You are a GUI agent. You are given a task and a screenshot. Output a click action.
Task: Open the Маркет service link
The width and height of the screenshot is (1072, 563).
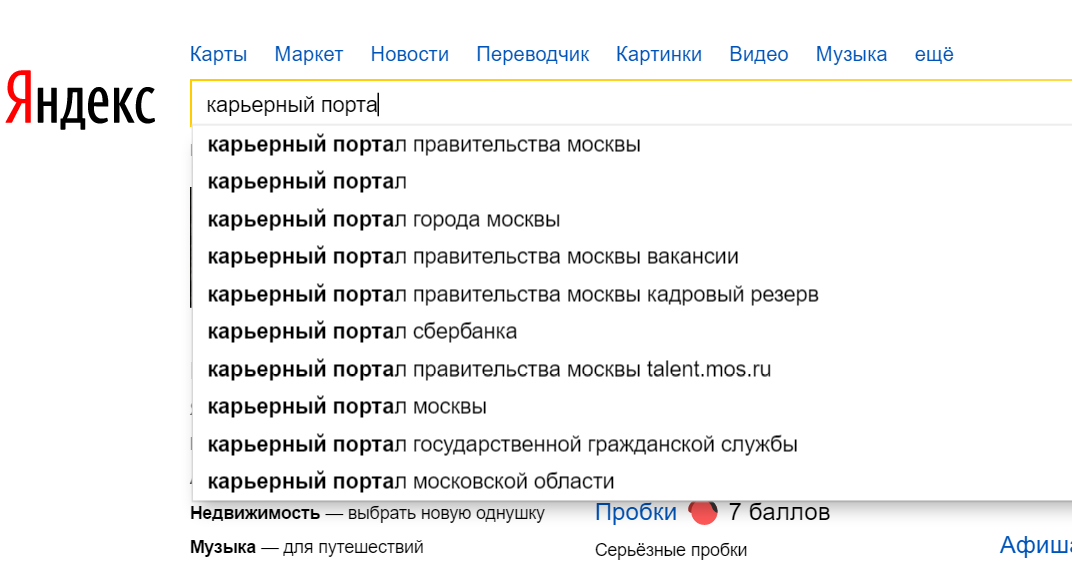click(x=309, y=54)
